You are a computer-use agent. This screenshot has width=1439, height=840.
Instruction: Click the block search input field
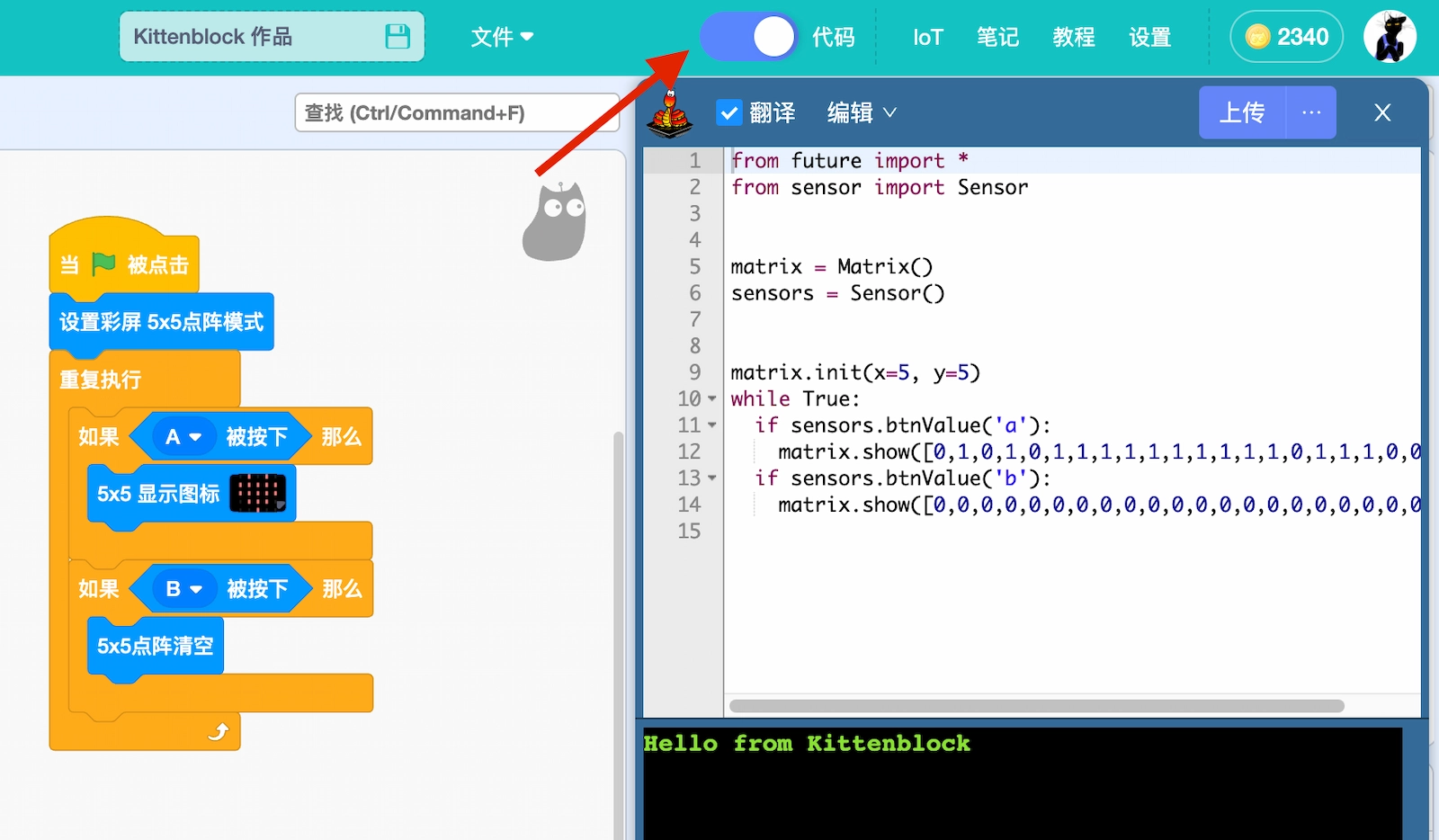(x=457, y=113)
